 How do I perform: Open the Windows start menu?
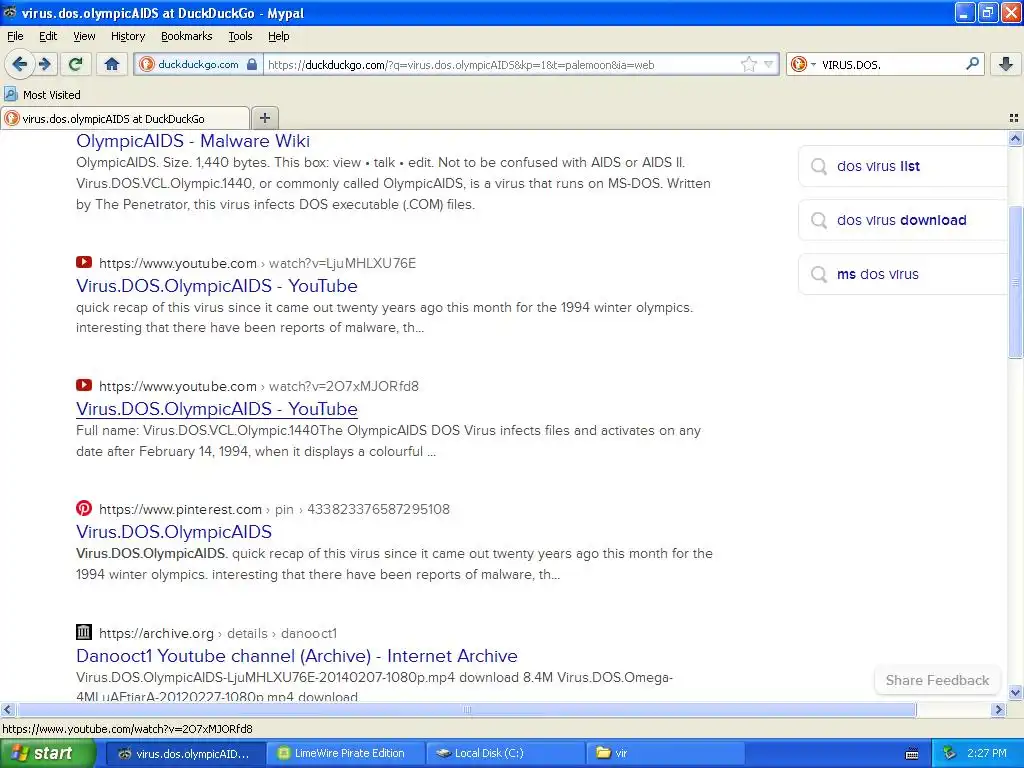click(47, 753)
